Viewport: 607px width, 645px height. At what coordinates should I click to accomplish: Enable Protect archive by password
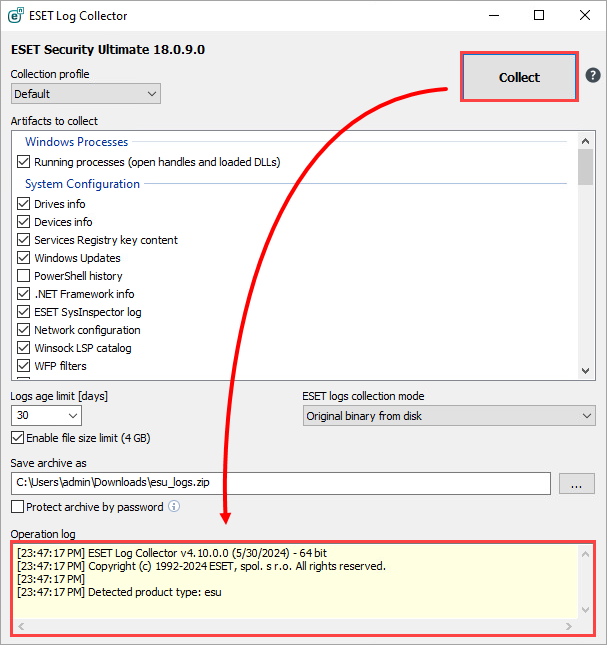[17, 507]
